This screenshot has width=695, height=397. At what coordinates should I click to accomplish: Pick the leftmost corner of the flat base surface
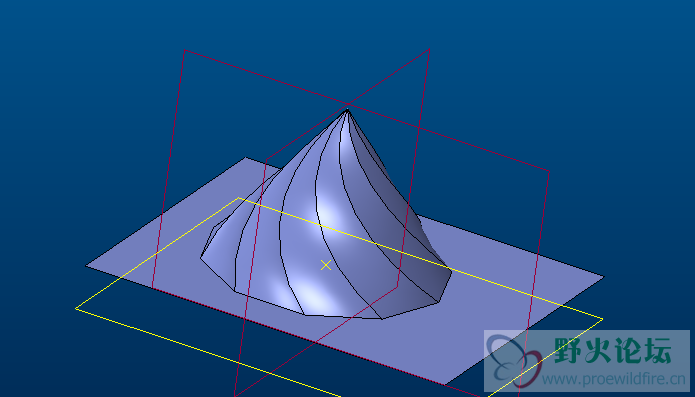tap(86, 266)
